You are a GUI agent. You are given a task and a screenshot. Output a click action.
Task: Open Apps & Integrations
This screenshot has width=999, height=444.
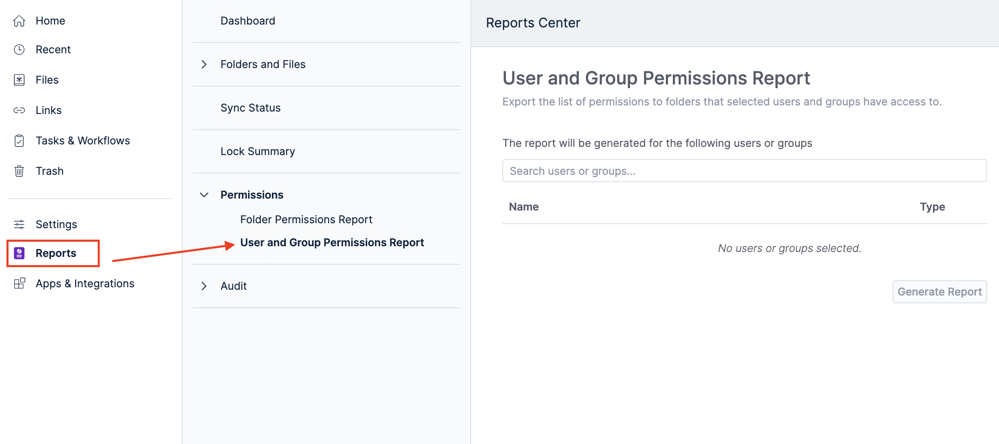(x=85, y=283)
